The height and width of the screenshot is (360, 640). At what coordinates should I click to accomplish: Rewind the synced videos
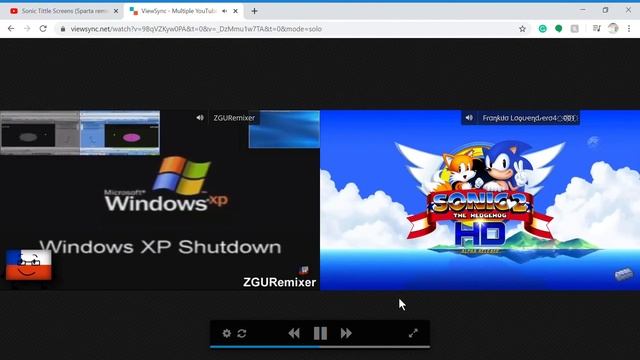[294, 333]
